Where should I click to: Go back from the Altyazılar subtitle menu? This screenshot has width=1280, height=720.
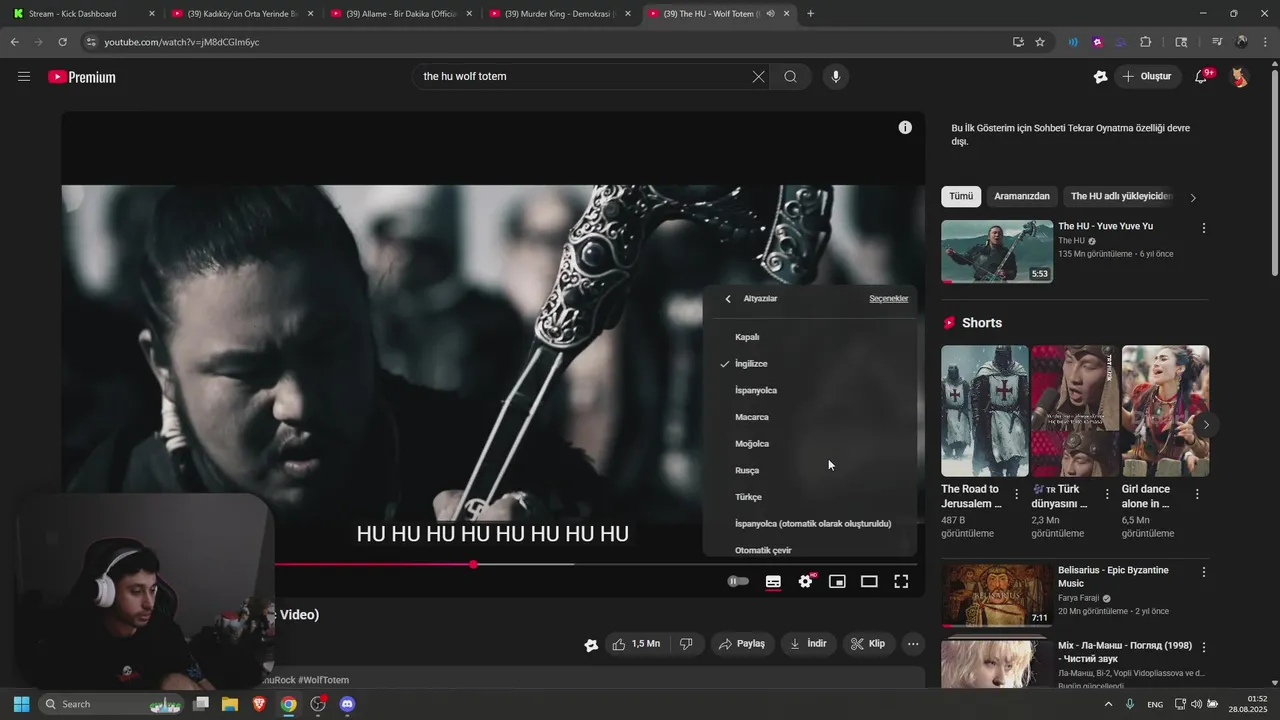[x=728, y=299]
